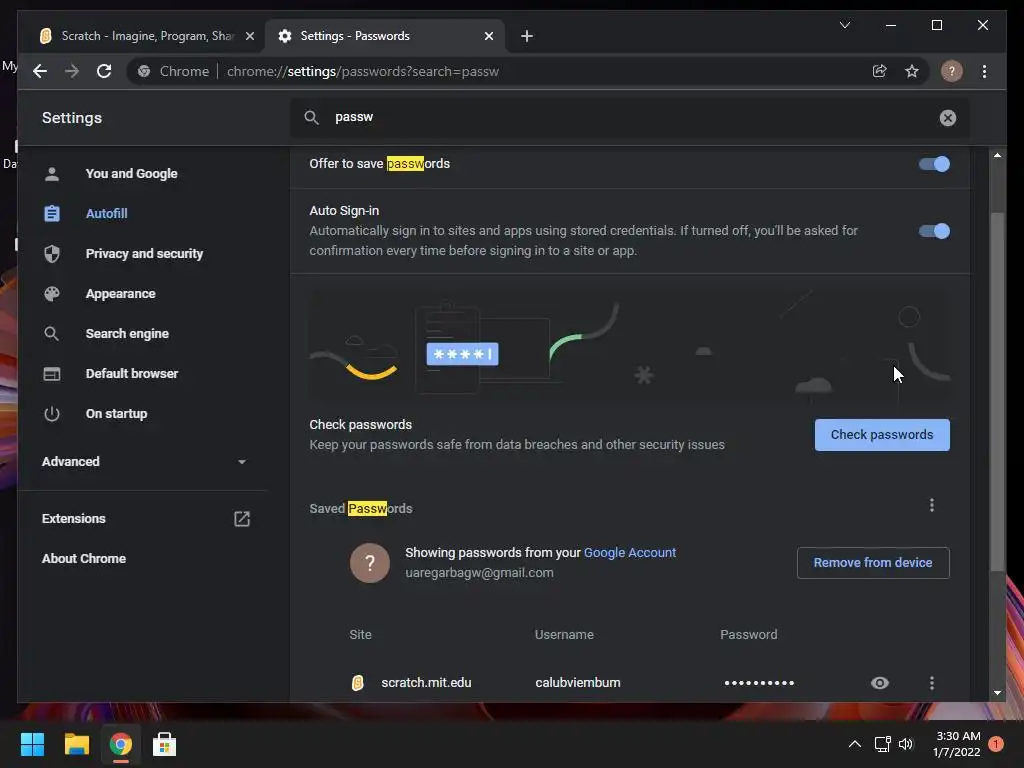The height and width of the screenshot is (768, 1024).
Task: Click the settings page scrollbar thumb
Action: click(x=997, y=392)
